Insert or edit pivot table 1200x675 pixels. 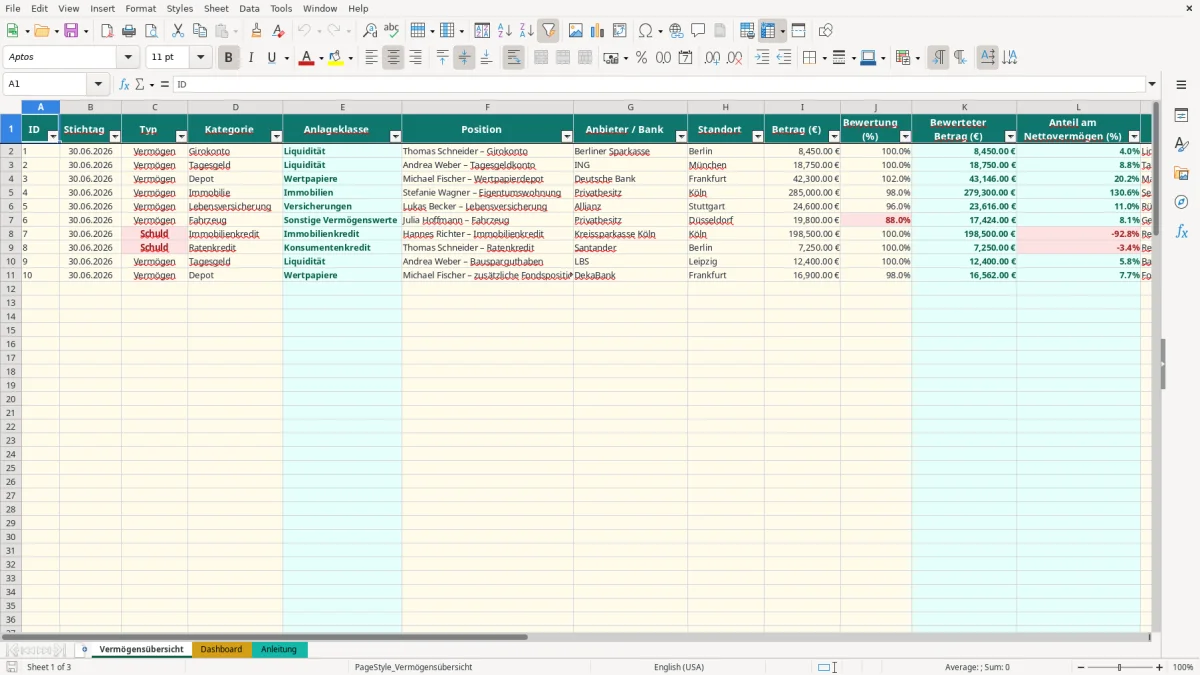pyautogui.click(x=620, y=31)
